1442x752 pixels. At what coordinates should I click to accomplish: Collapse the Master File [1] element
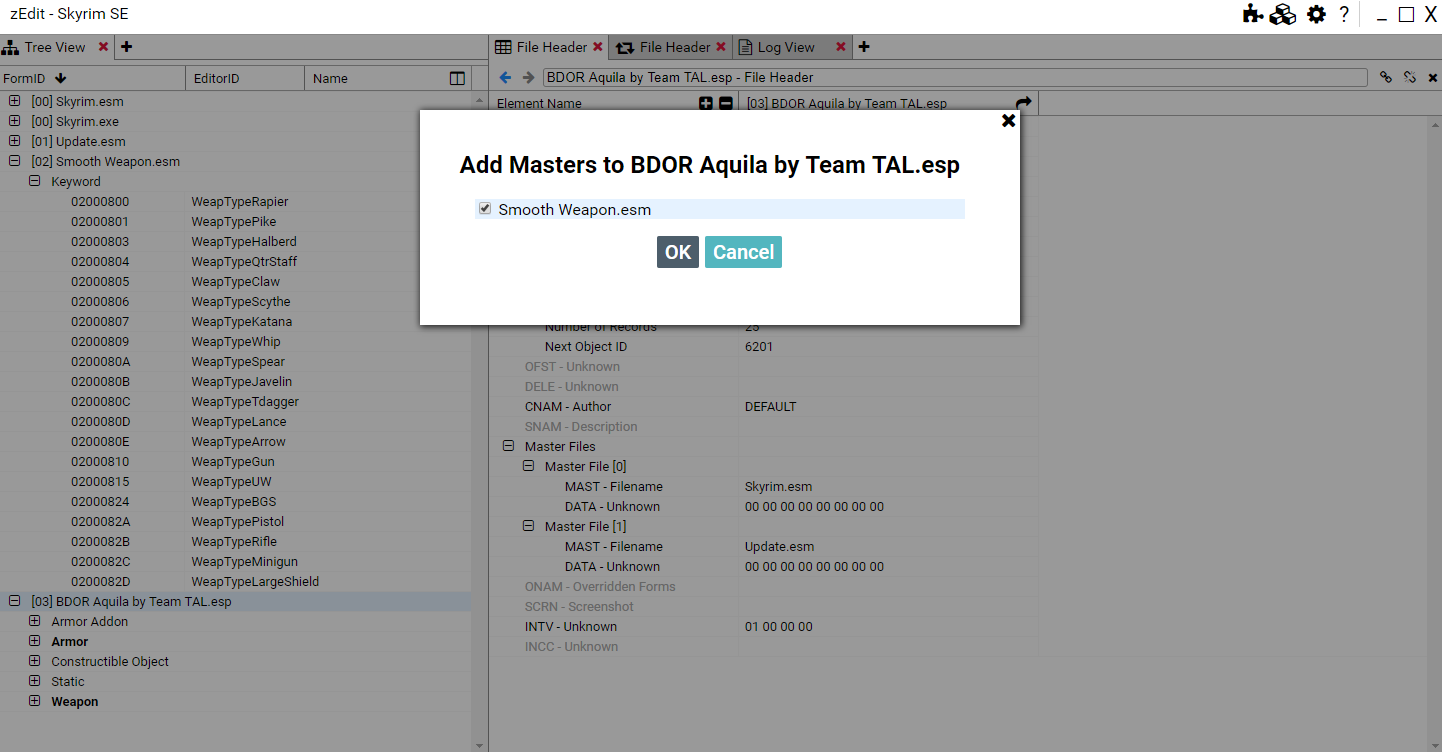[x=528, y=526]
